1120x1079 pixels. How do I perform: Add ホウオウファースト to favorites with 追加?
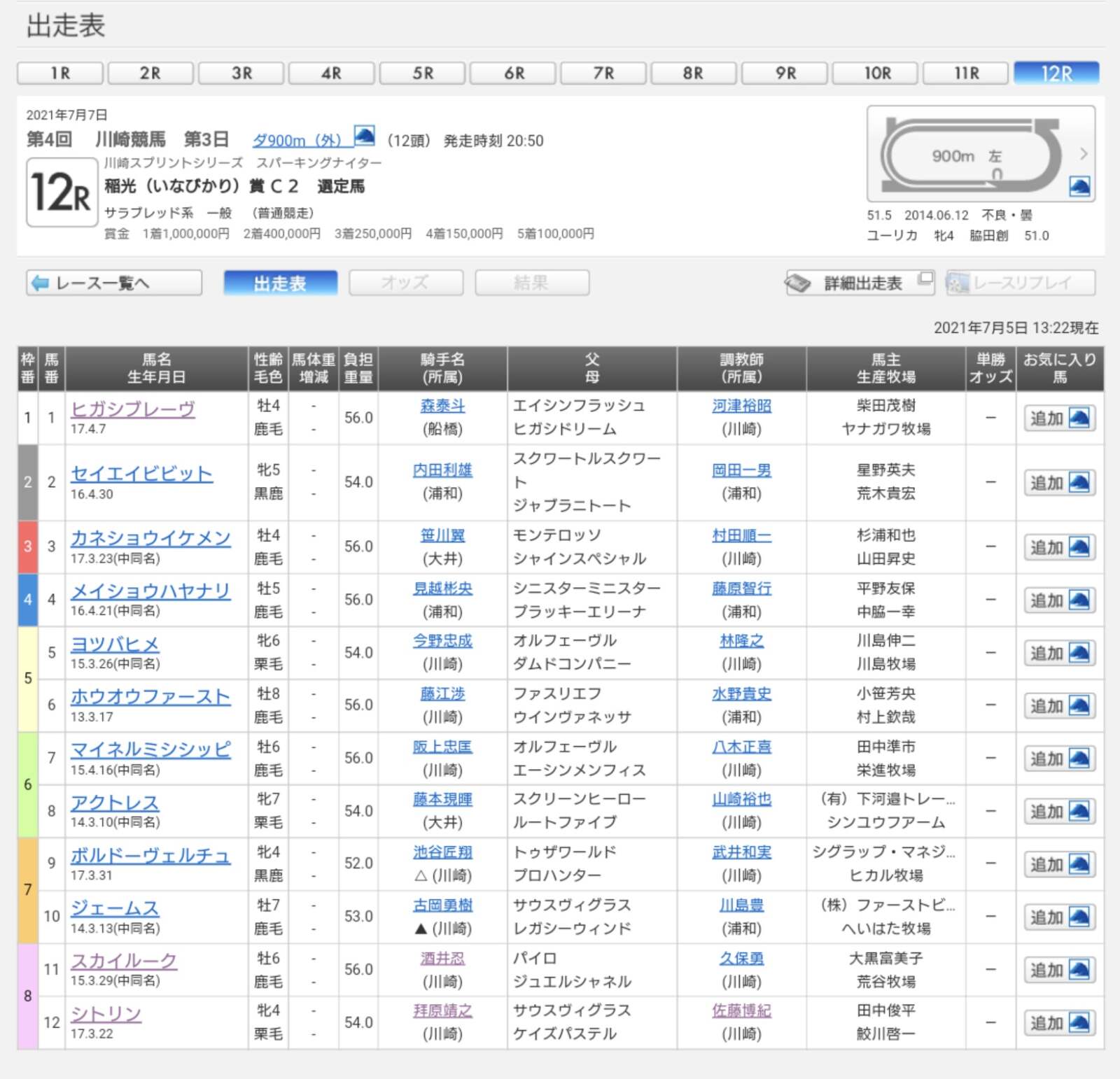[x=1059, y=706]
